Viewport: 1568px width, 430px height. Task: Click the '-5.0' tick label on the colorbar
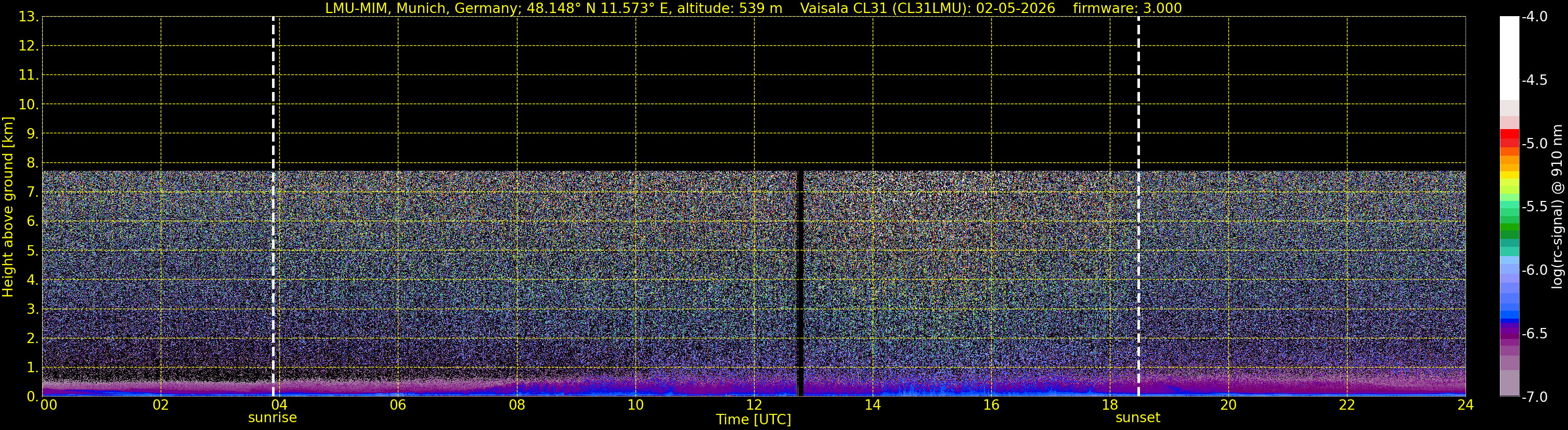coord(1534,144)
